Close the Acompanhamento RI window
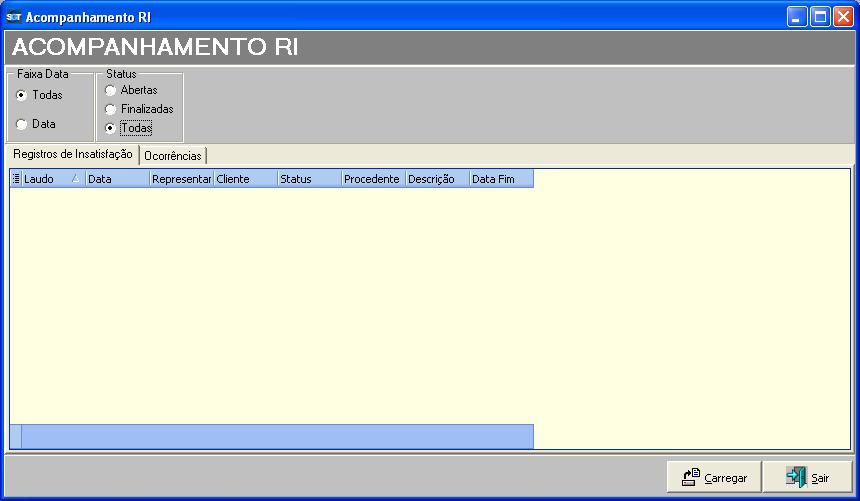The height and width of the screenshot is (501, 860). pos(842,17)
